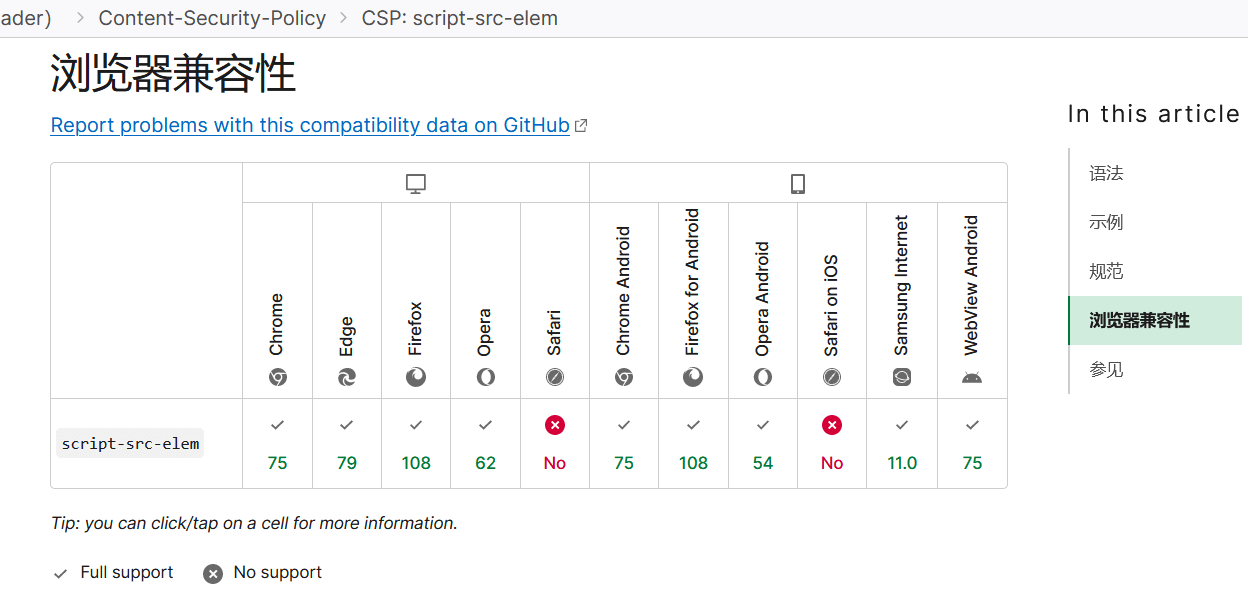Expand Safari on iOS No support cell

tap(832, 444)
